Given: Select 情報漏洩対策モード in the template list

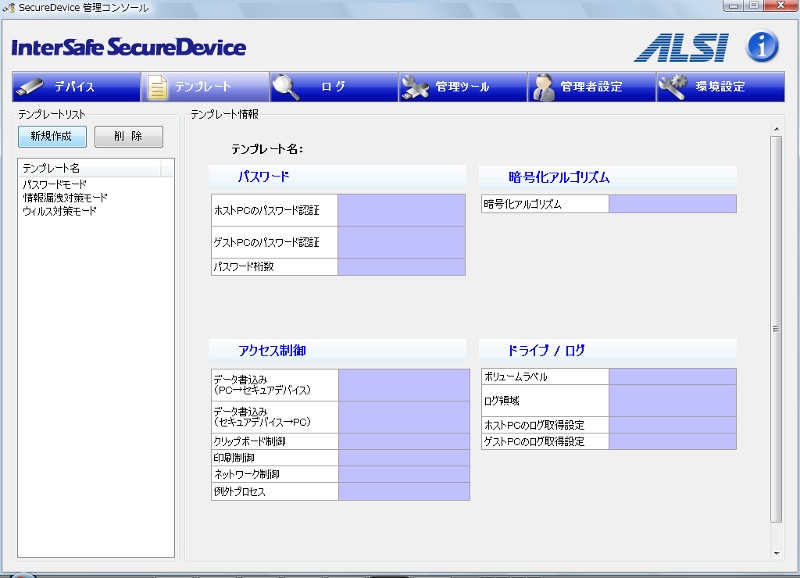Looking at the screenshot, I should tap(65, 197).
